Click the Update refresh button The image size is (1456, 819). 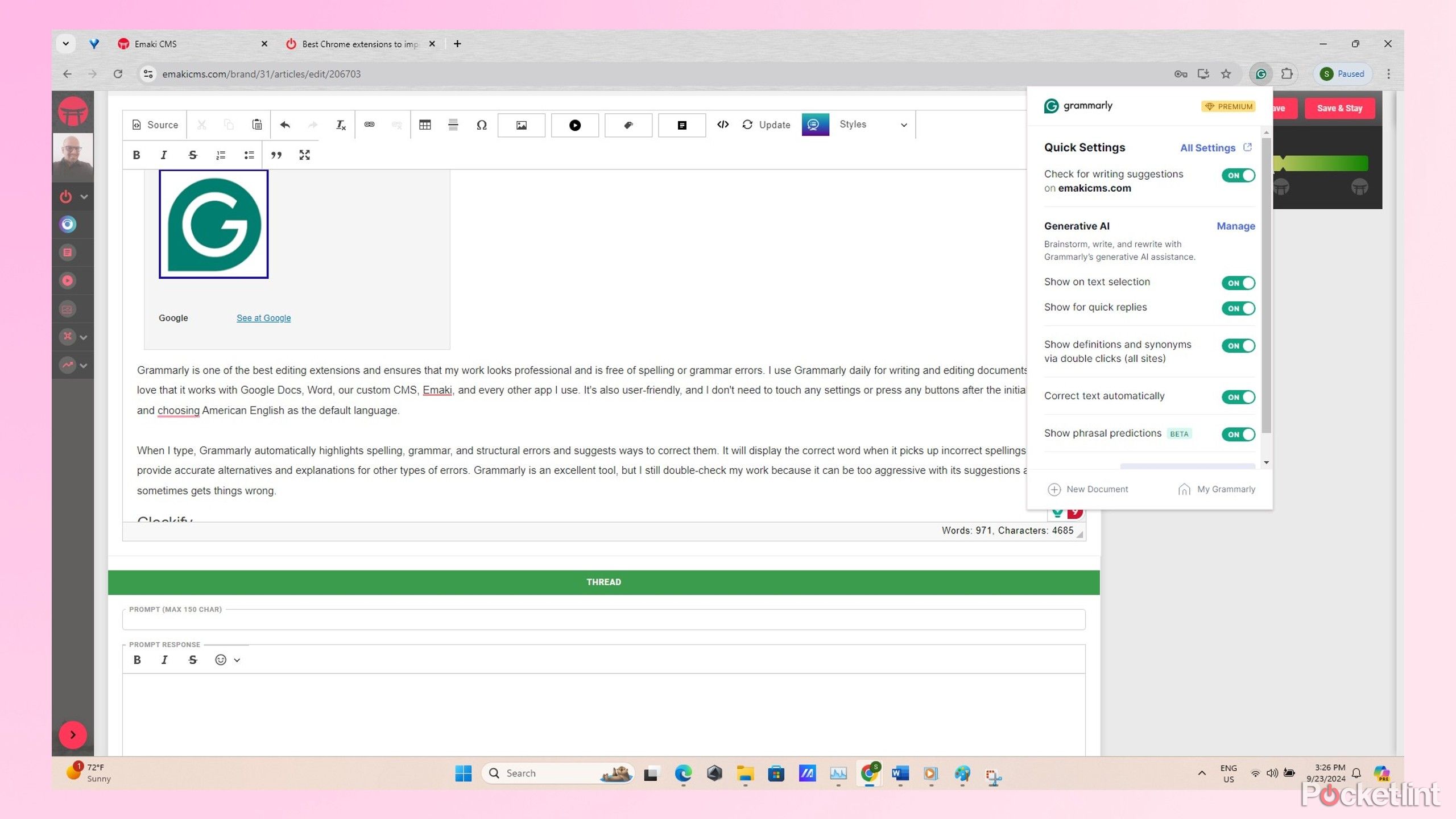(766, 125)
